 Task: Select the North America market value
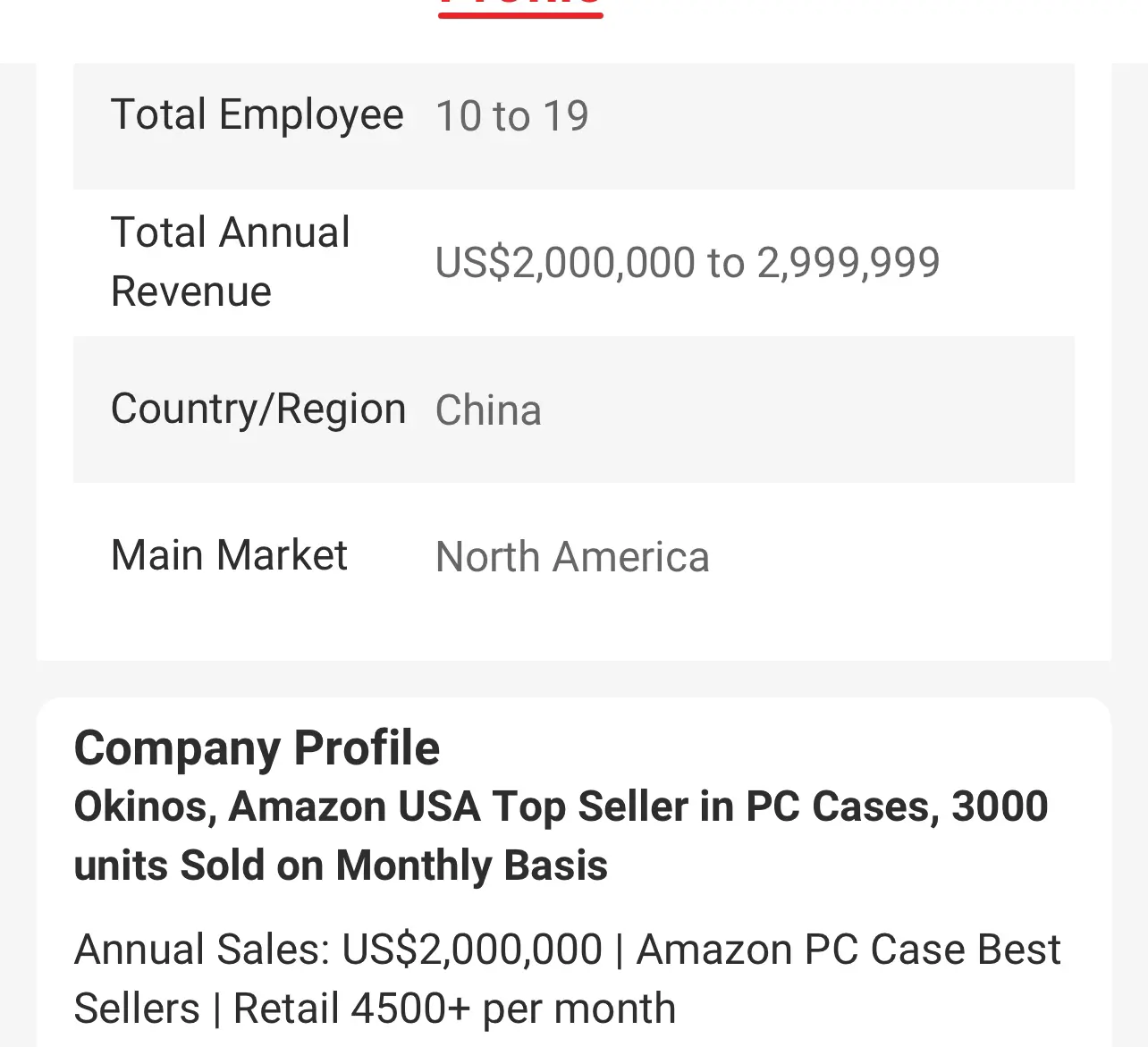[572, 557]
